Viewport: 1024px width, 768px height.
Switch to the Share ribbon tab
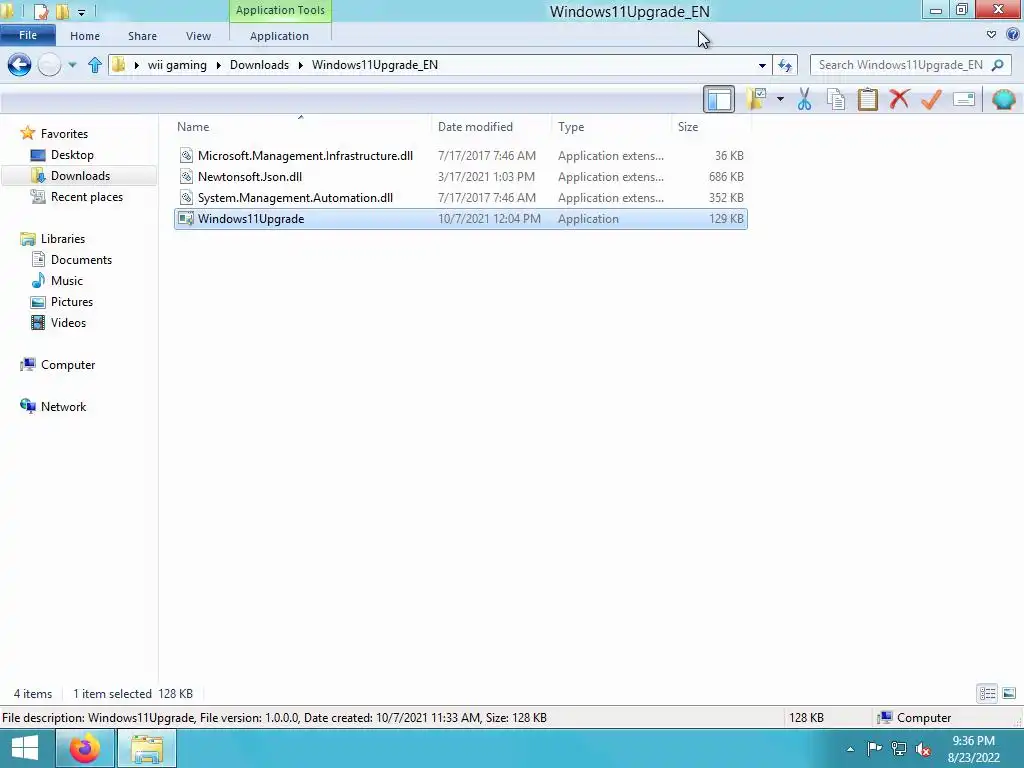tap(142, 36)
